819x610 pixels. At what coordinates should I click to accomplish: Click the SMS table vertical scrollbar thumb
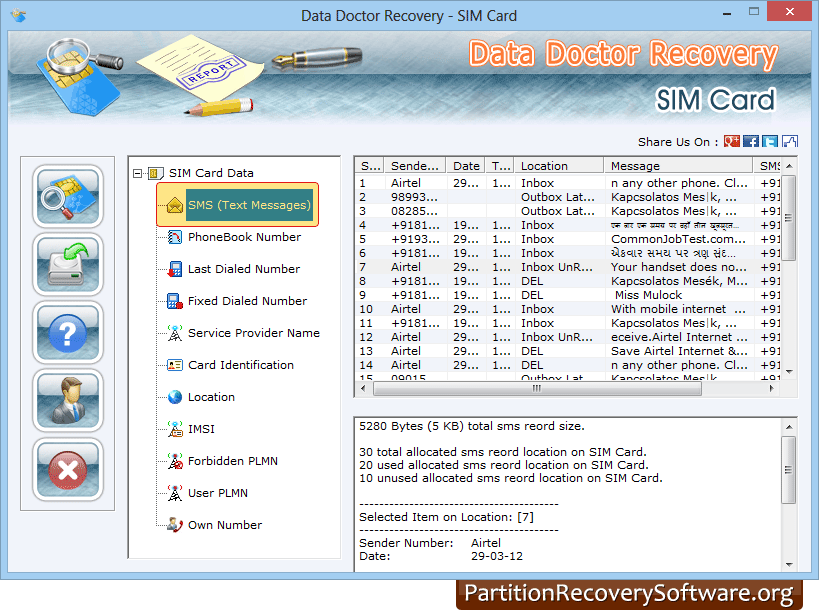coord(789,218)
